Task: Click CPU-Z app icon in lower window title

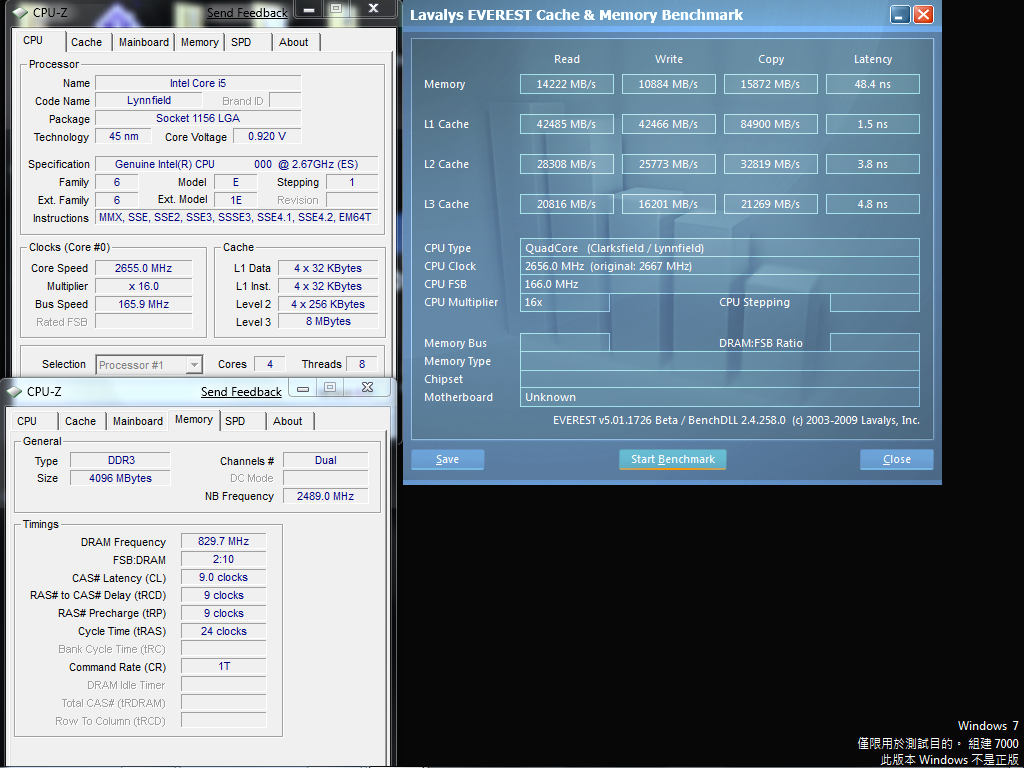Action: [x=14, y=392]
